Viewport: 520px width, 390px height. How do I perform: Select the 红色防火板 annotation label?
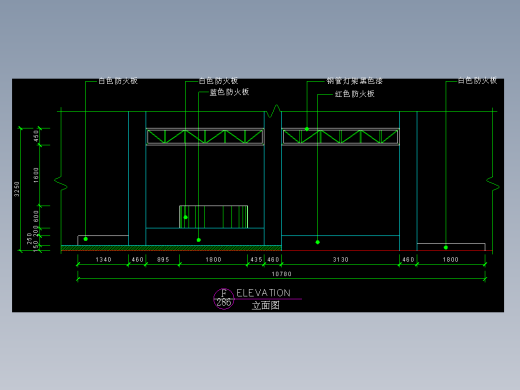pyautogui.click(x=355, y=94)
